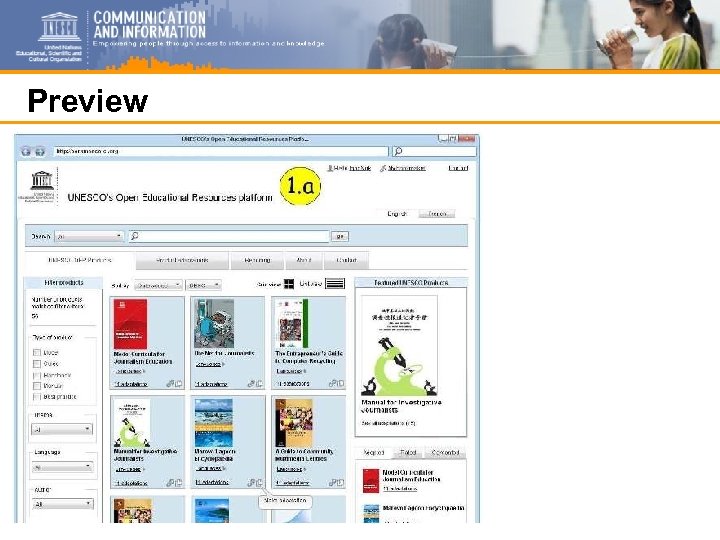Open The Net for Journalists cover thumbnail
Image resolution: width=720 pixels, height=540 pixels.
(214, 324)
